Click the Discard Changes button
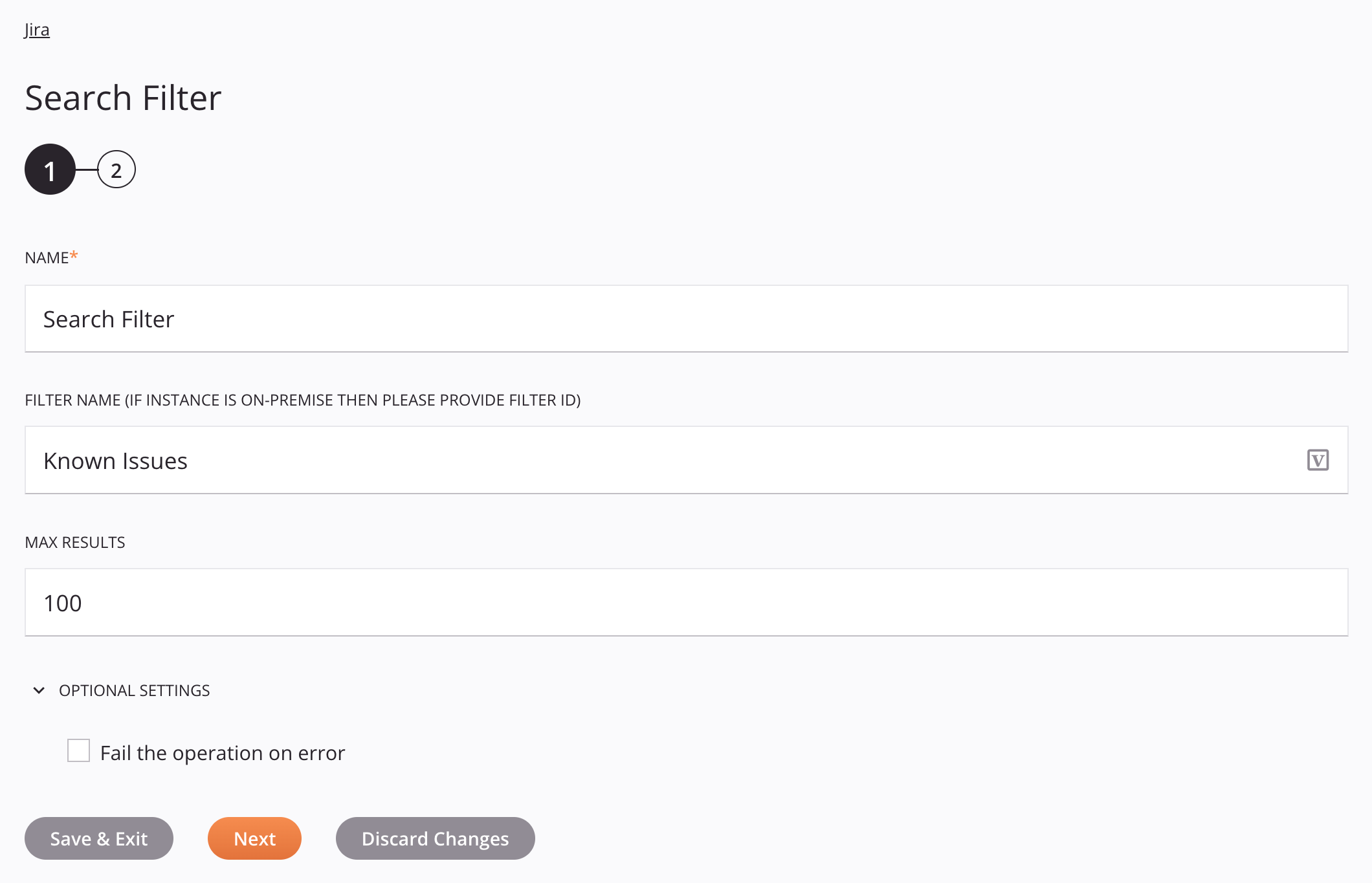The width and height of the screenshot is (1372, 883). click(436, 838)
